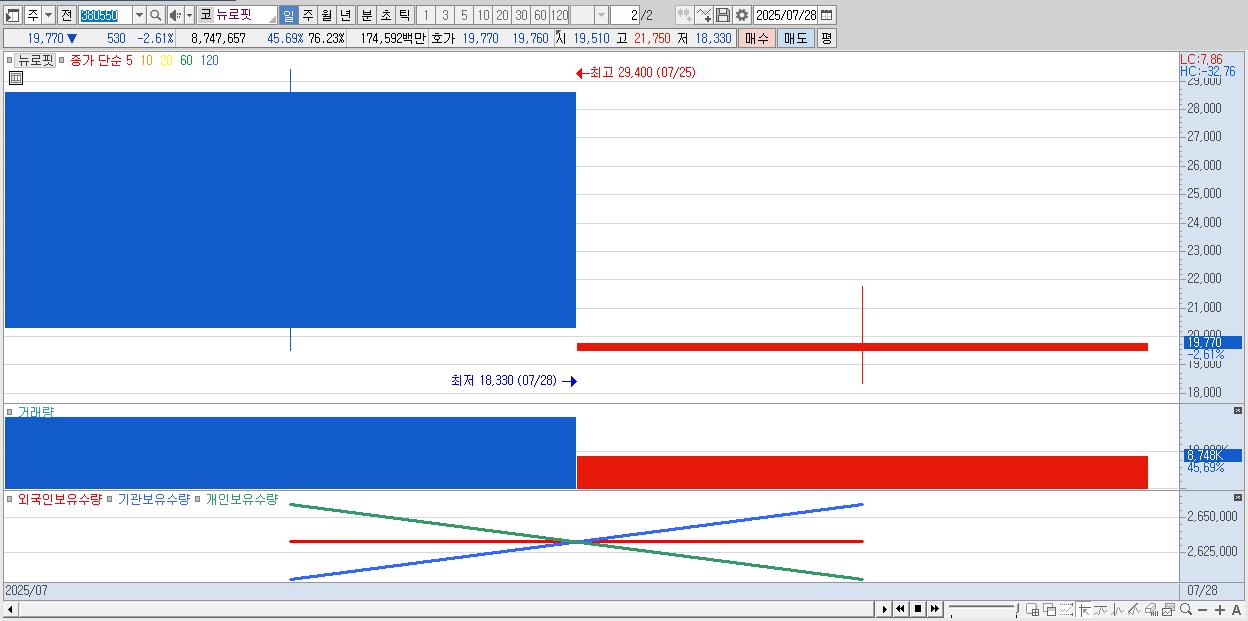The width and height of the screenshot is (1248, 621).
Task: Click the 주 stock type button
Action: (x=32, y=15)
